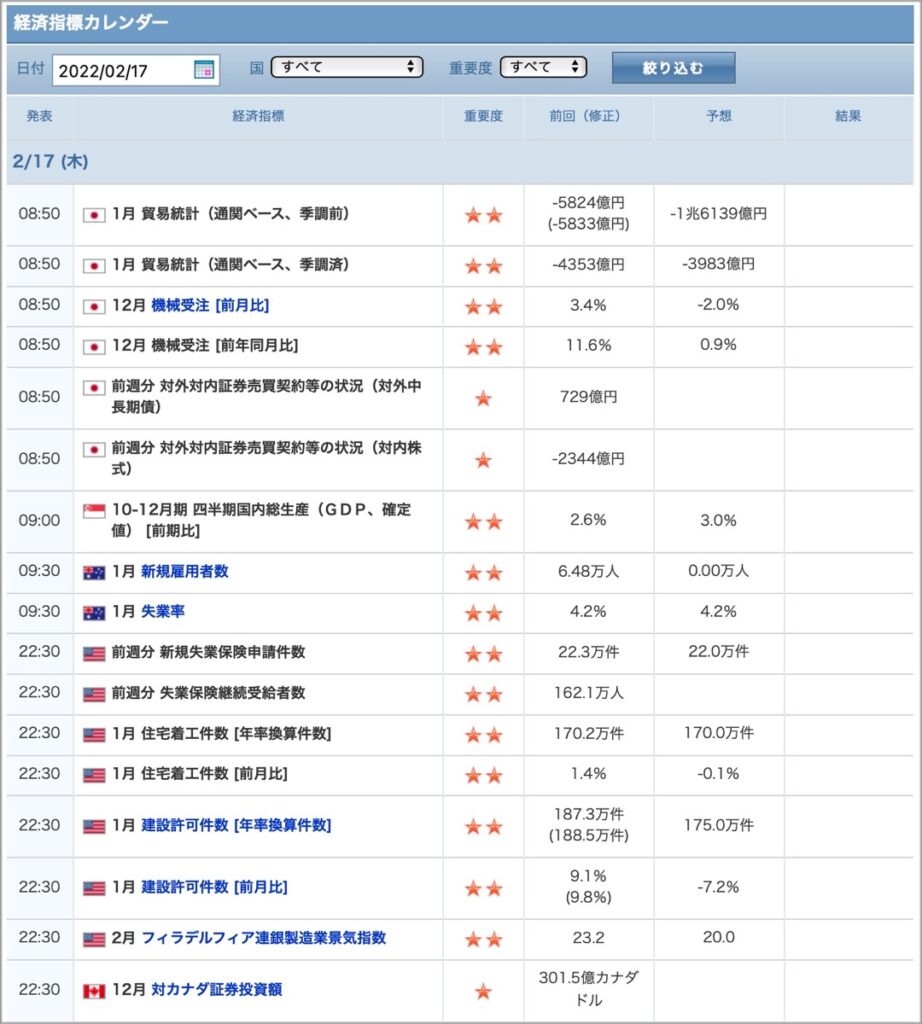Click 1月 住宅着工件数 [前月比] indicator text
Image resolution: width=922 pixels, height=1024 pixels.
[x=200, y=774]
